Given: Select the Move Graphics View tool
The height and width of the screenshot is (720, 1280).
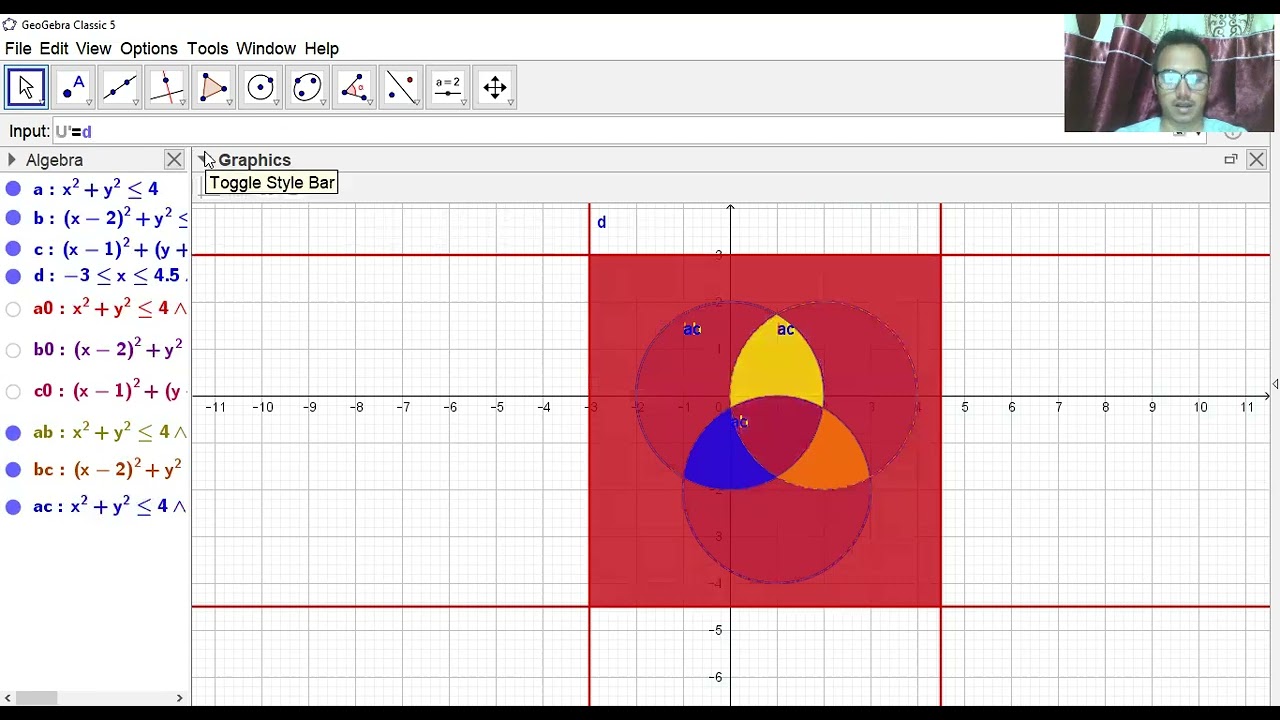Looking at the screenshot, I should click(x=494, y=87).
